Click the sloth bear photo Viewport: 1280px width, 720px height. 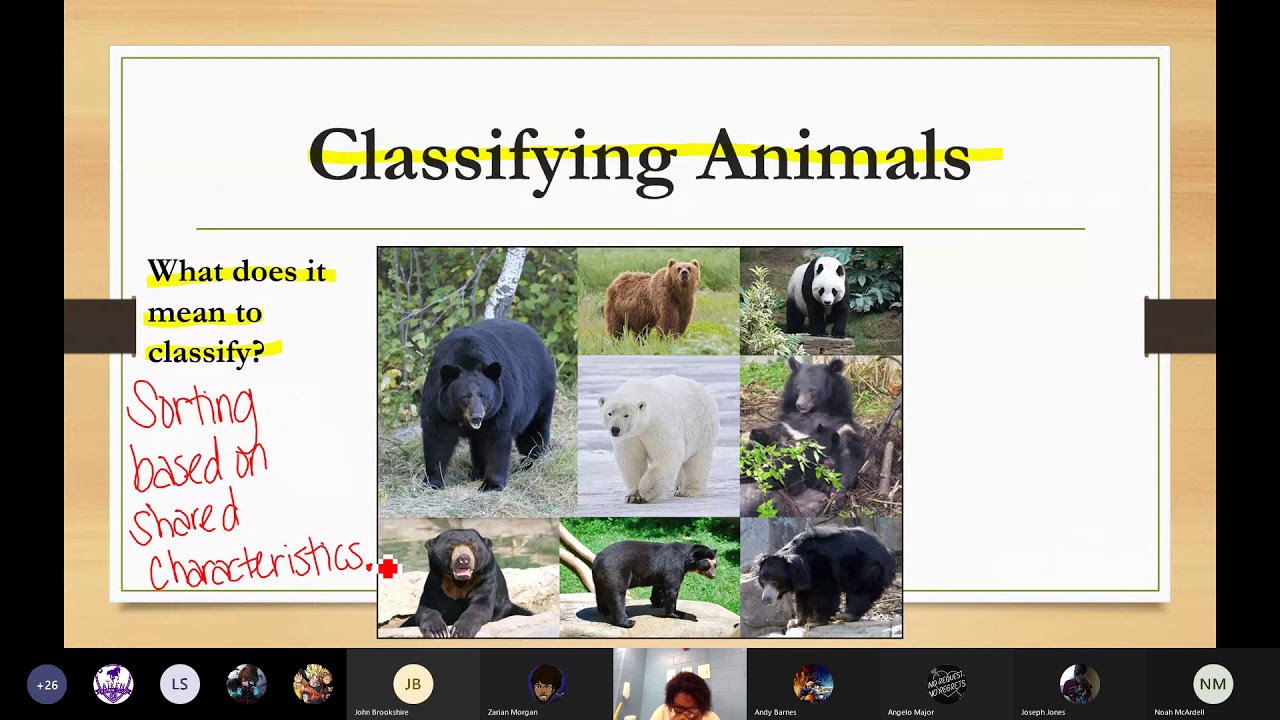pos(821,577)
